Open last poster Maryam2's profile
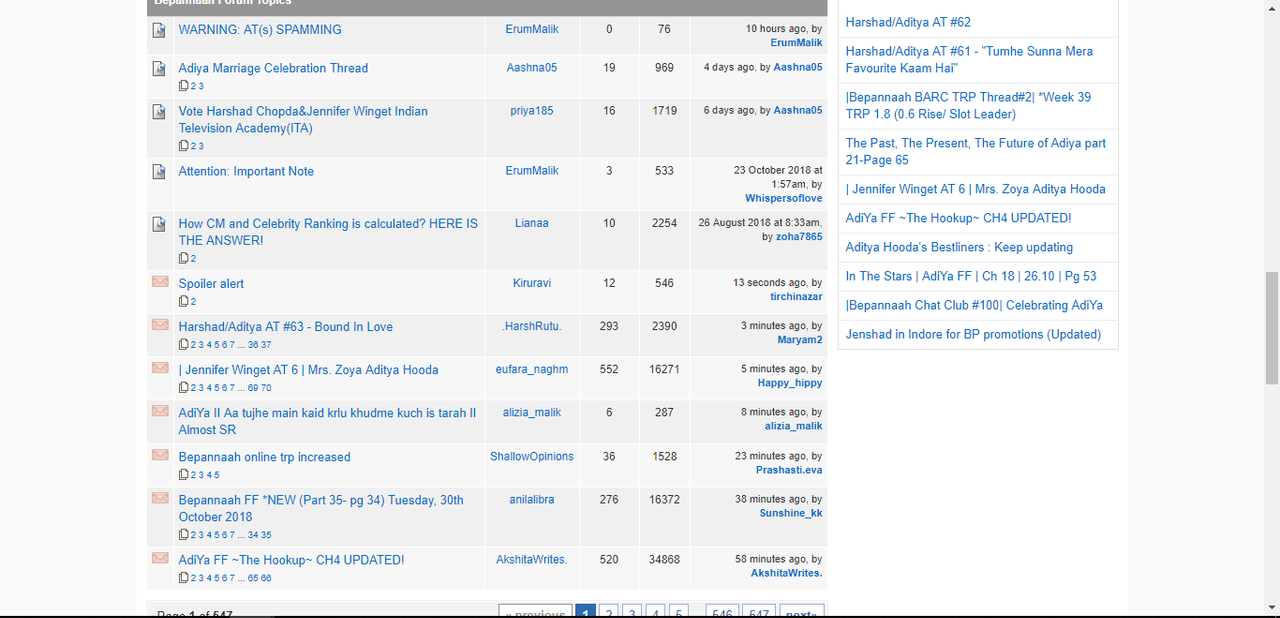Viewport: 1280px width, 618px height. pos(800,340)
